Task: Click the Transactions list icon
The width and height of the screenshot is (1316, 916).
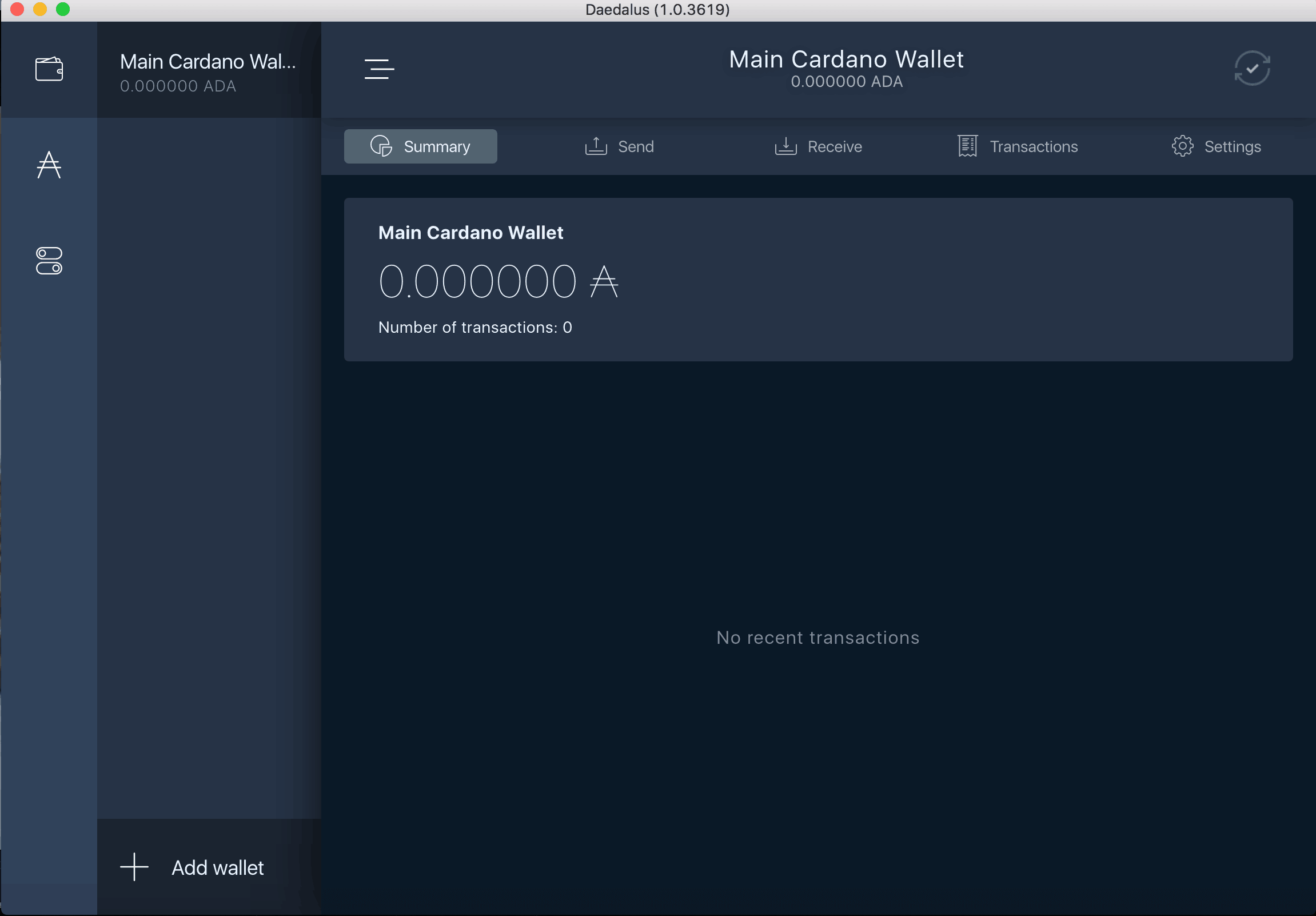Action: pos(966,146)
